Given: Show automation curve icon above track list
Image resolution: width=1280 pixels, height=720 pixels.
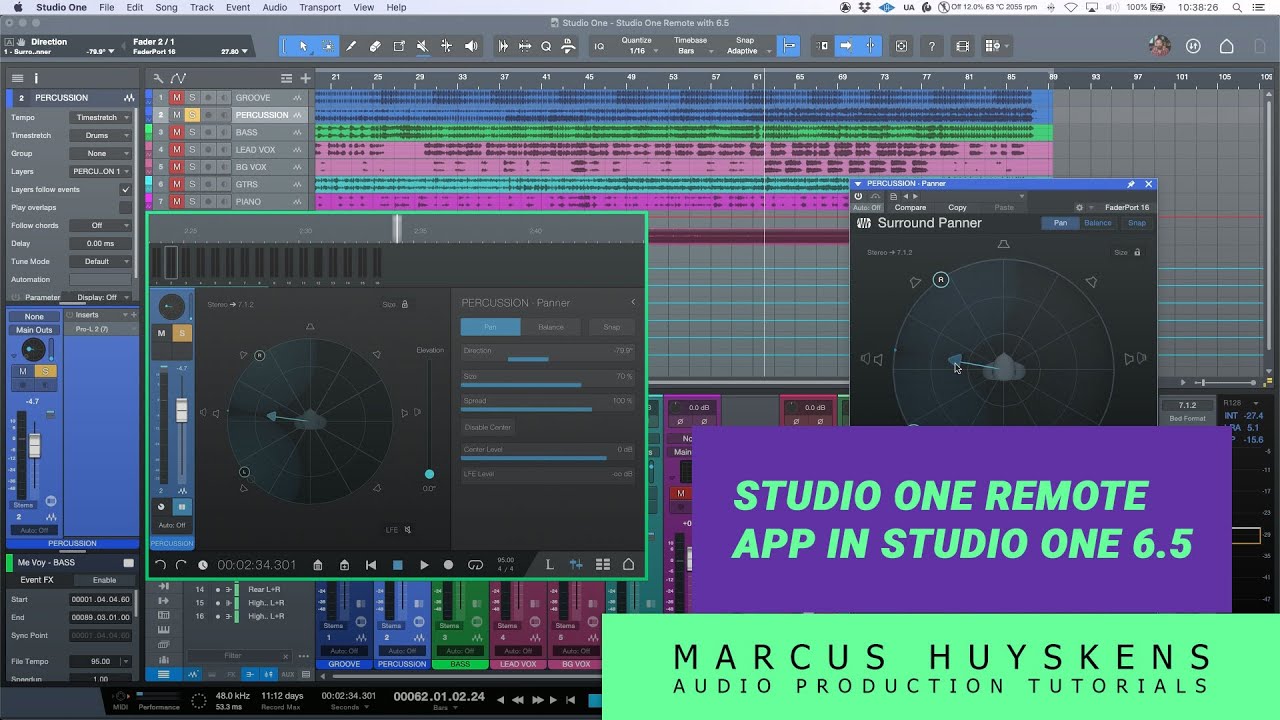Looking at the screenshot, I should point(178,78).
